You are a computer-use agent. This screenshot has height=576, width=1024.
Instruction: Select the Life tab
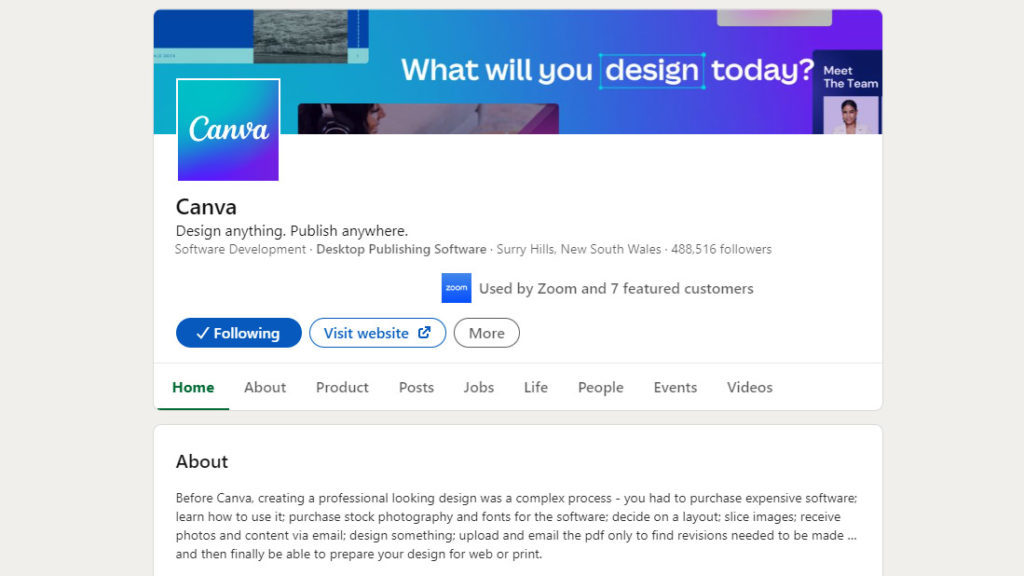536,387
